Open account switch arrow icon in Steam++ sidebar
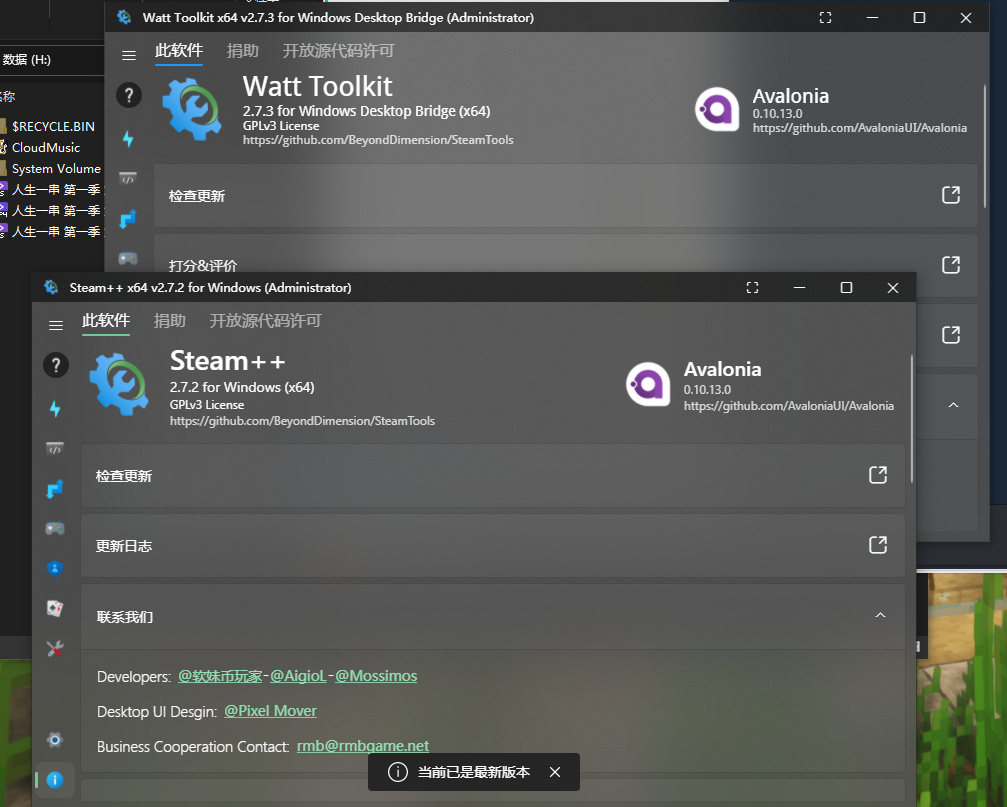The image size is (1007, 807). click(55, 489)
